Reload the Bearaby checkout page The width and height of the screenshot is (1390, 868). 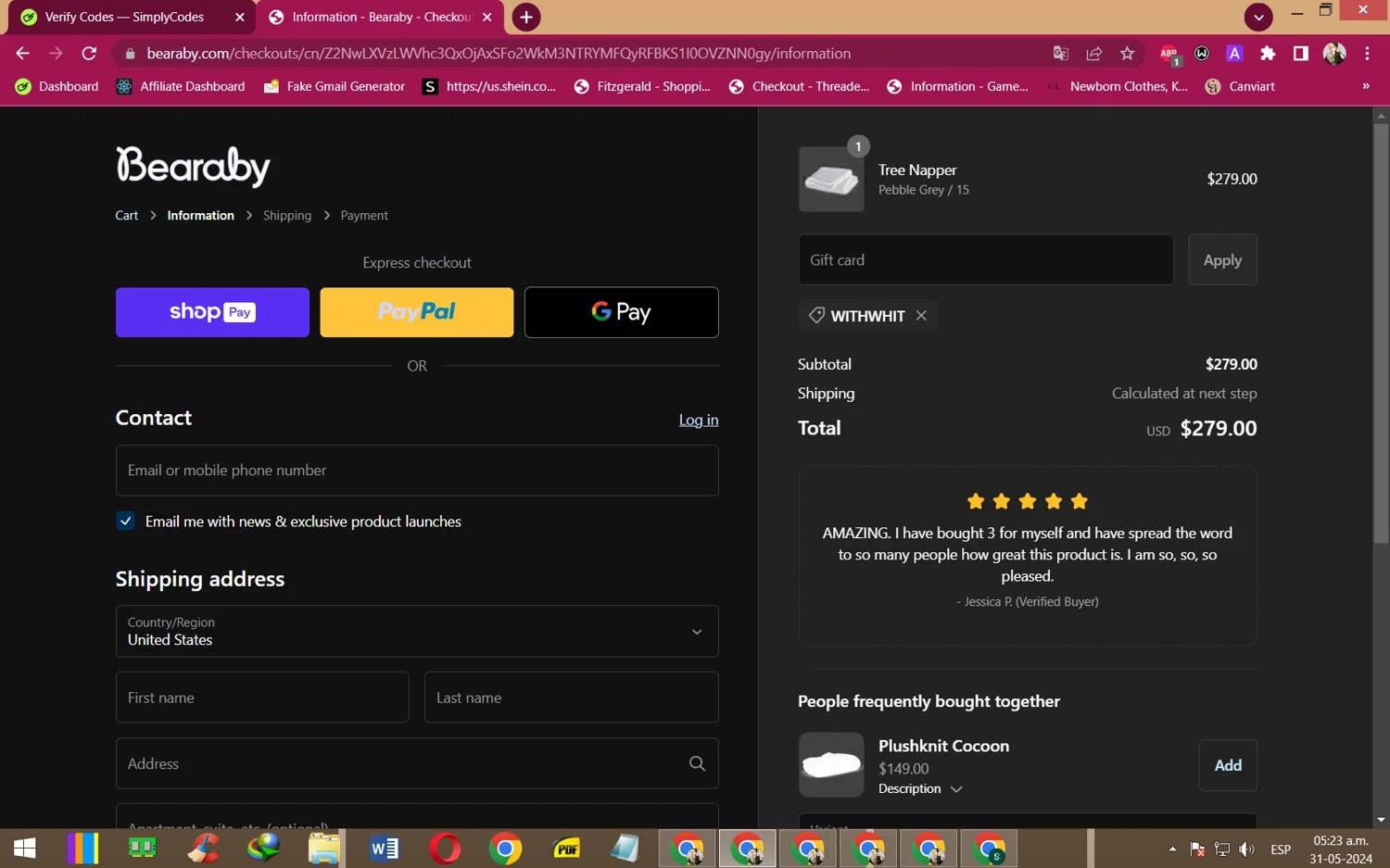point(89,54)
